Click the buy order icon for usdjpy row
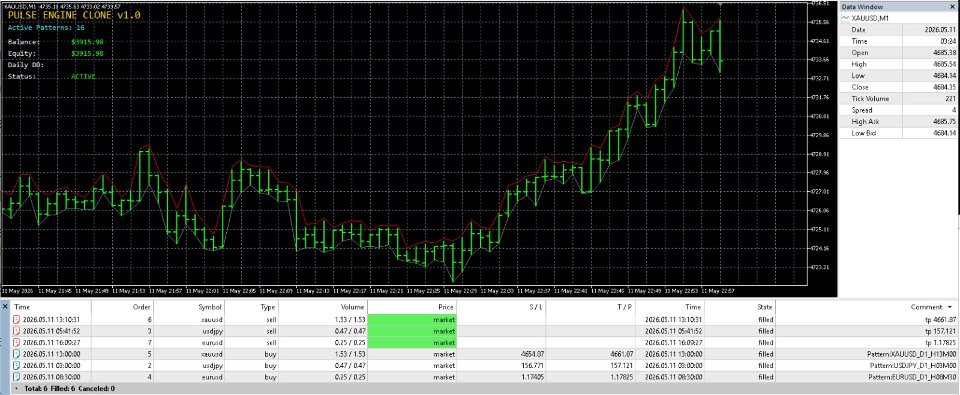 click(17, 365)
